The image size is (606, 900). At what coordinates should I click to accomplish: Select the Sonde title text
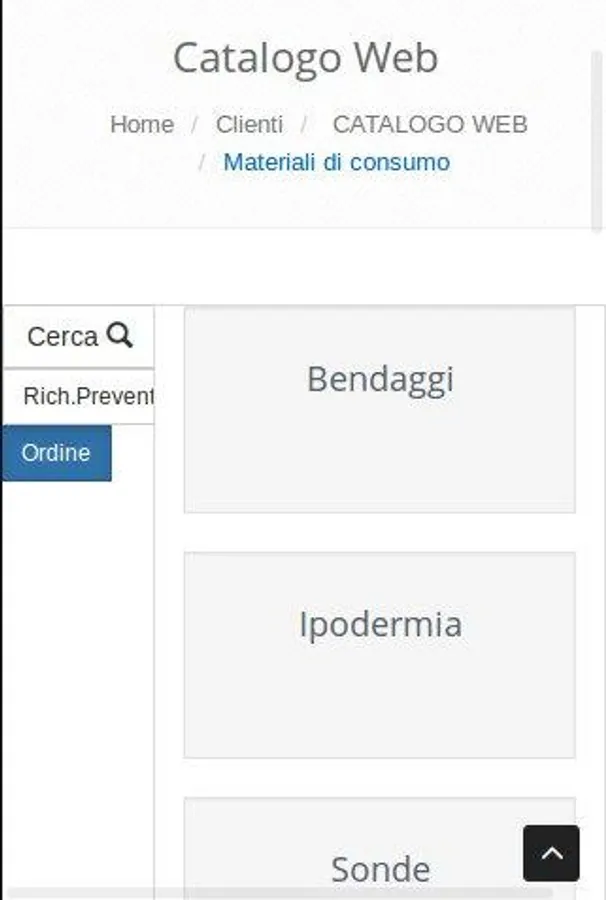380,869
